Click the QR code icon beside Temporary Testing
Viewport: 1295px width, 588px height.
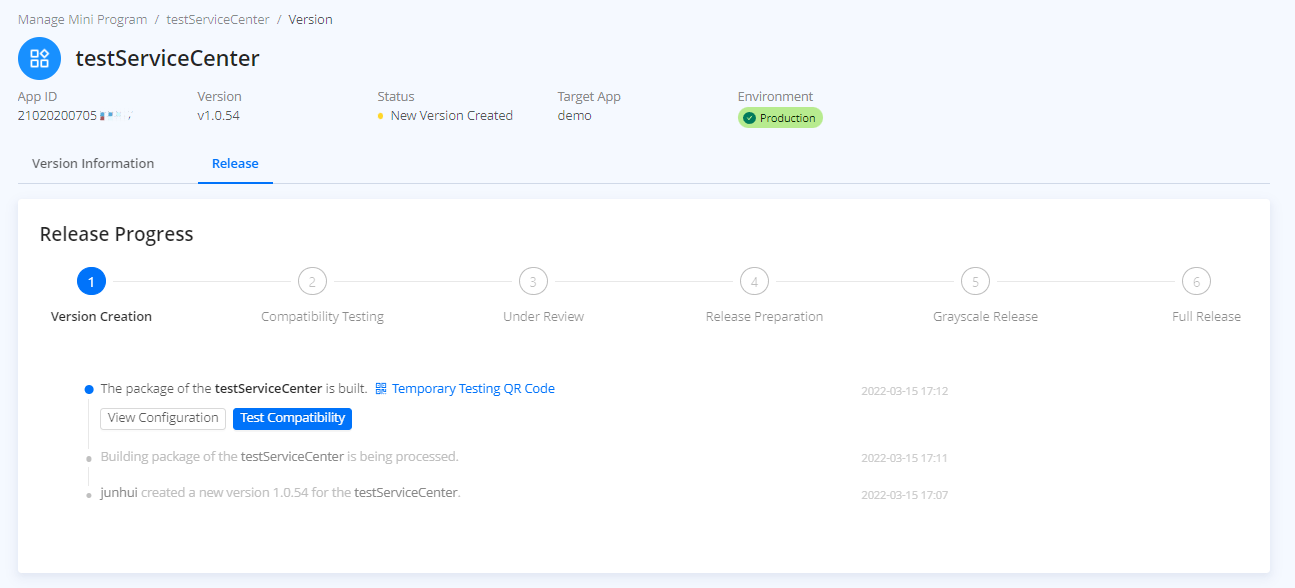[381, 389]
